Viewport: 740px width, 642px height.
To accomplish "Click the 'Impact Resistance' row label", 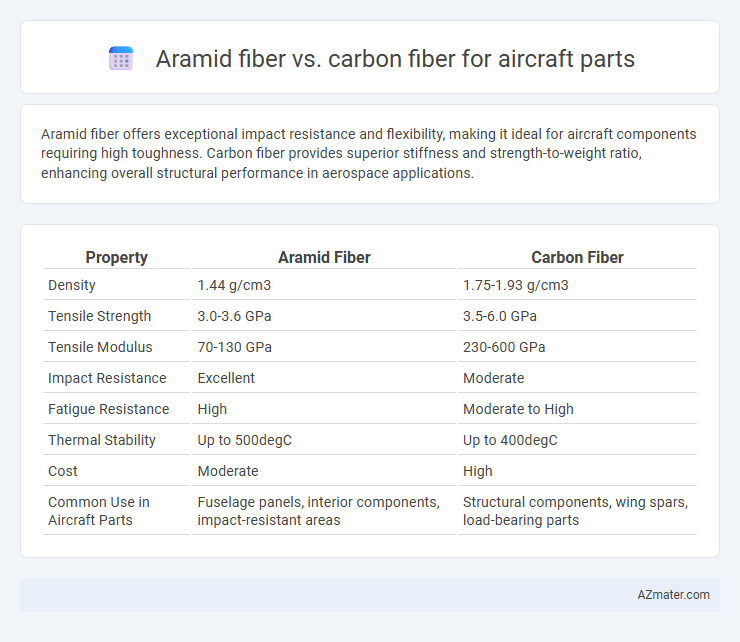I will point(107,378).
